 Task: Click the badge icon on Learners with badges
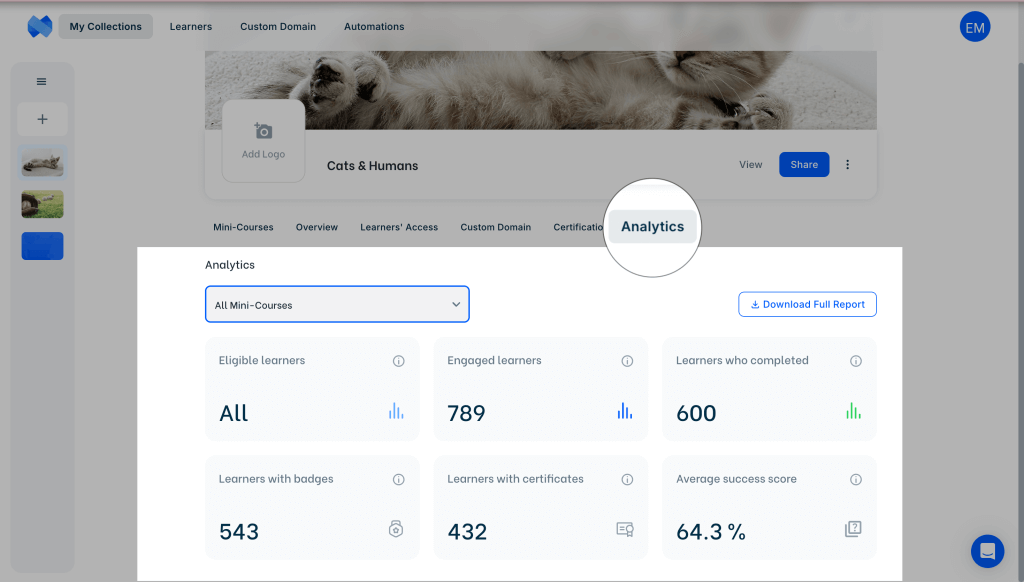click(396, 529)
